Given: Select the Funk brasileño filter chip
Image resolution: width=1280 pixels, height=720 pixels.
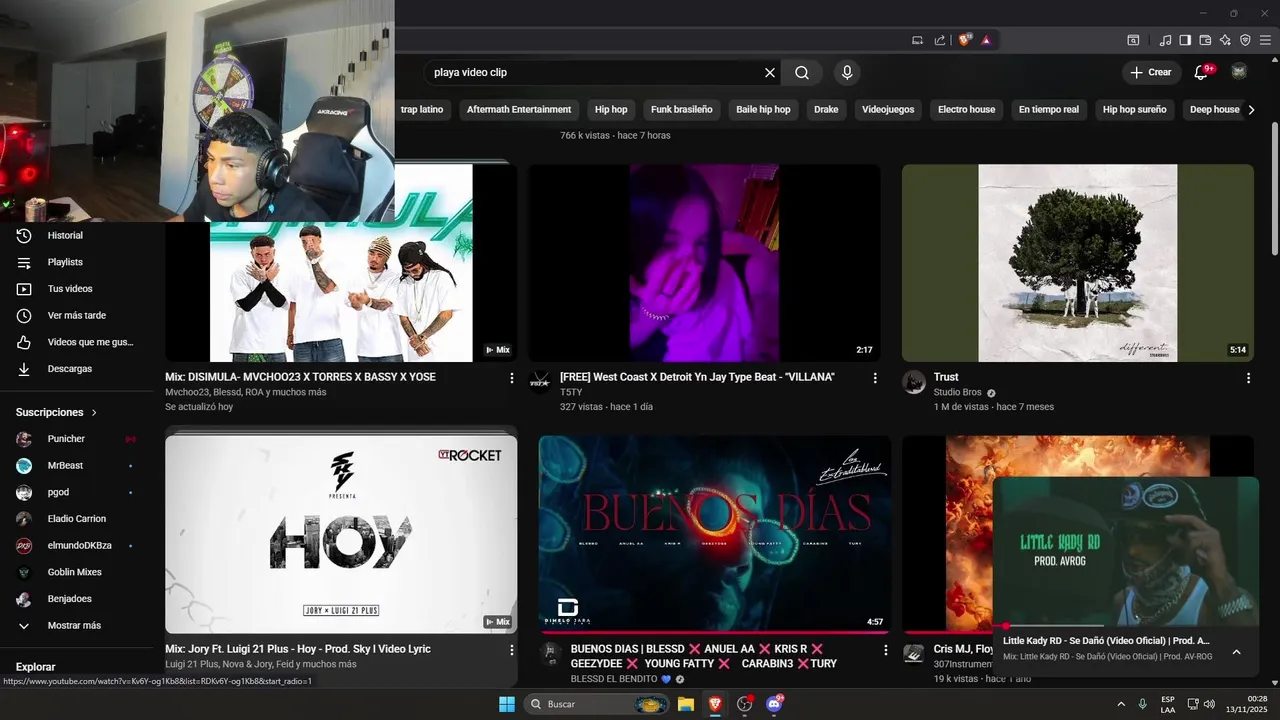Looking at the screenshot, I should [x=681, y=109].
